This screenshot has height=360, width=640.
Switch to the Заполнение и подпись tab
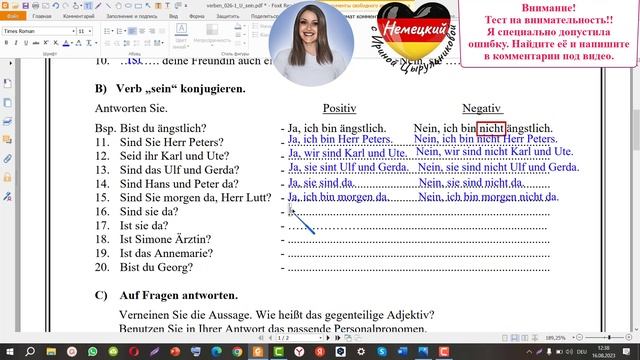[x=131, y=16]
